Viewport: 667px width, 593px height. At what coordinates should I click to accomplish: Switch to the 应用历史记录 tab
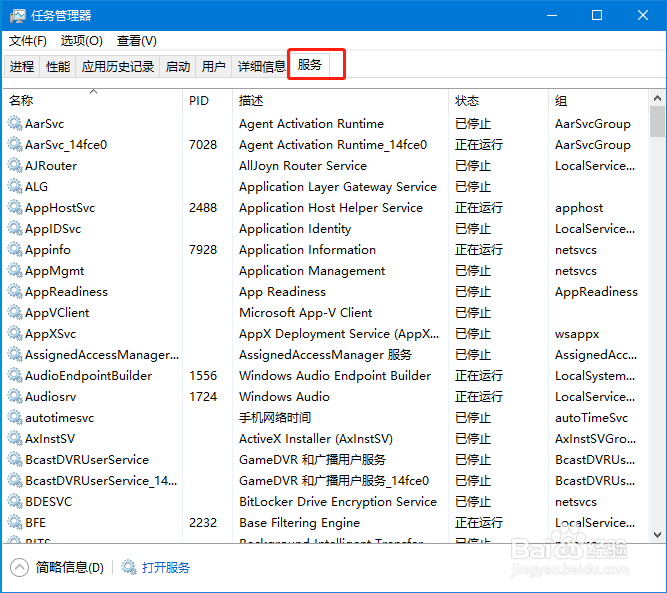(118, 66)
